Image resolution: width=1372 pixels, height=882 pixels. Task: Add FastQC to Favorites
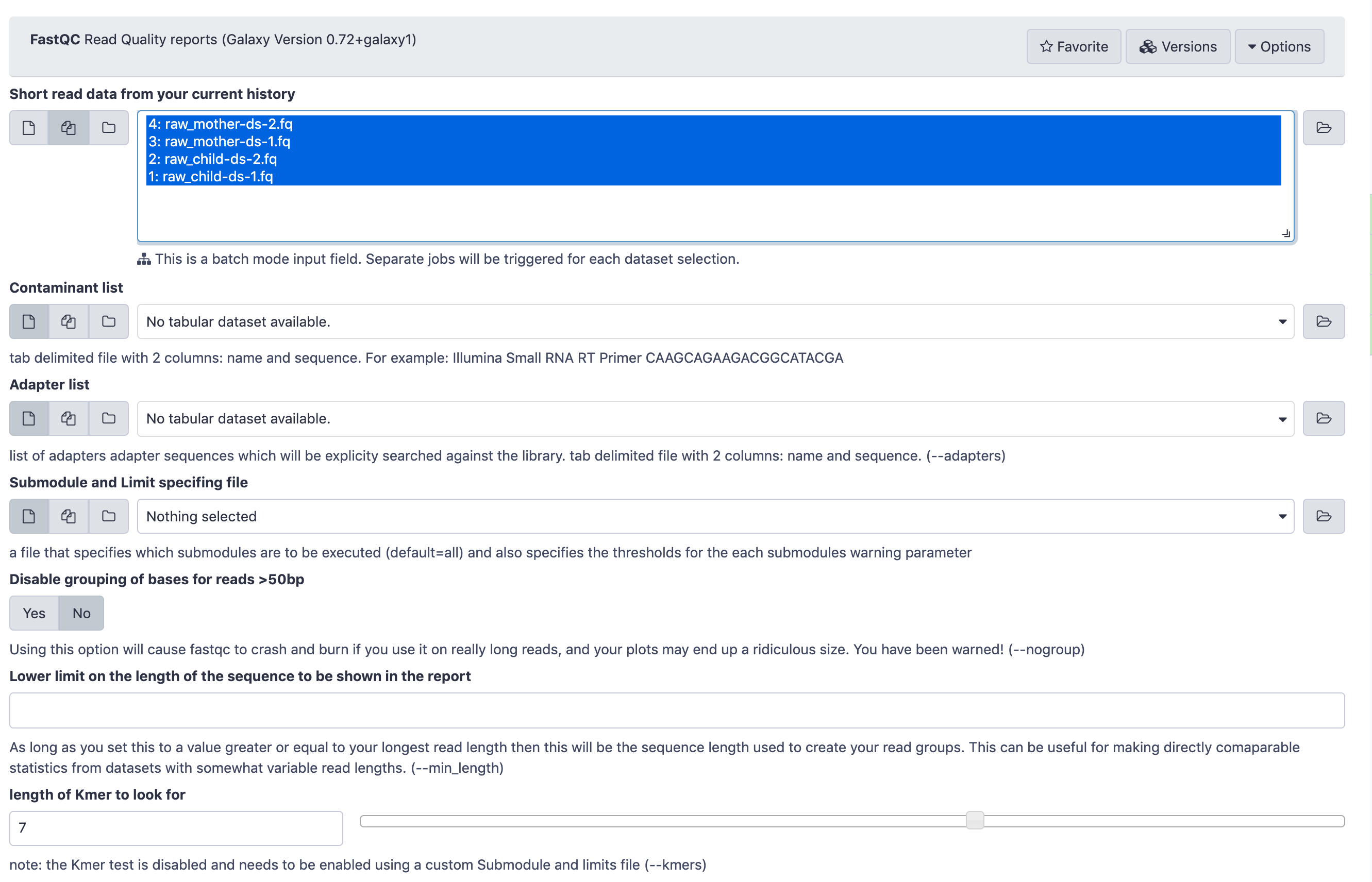point(1074,46)
